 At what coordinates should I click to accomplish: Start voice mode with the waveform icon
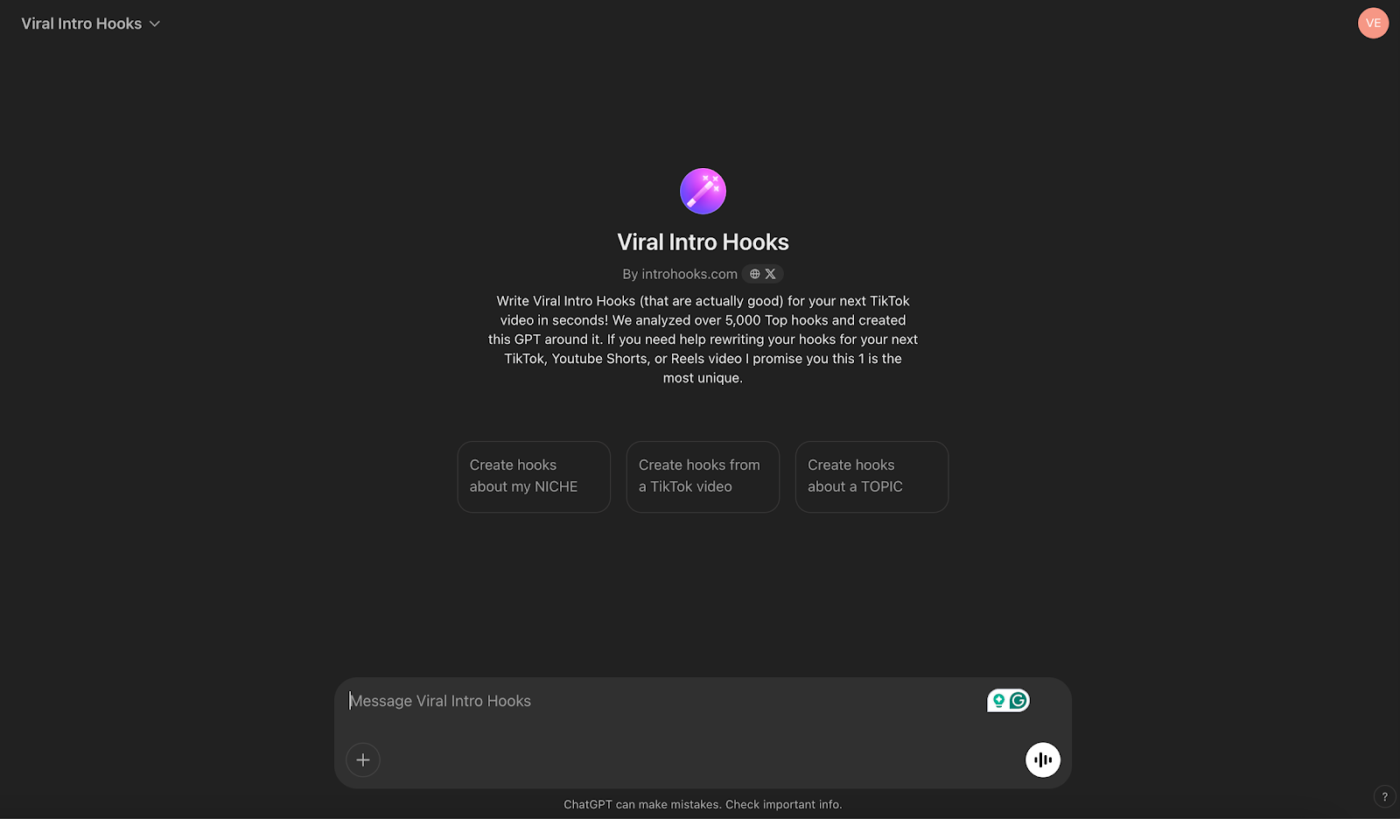1043,760
